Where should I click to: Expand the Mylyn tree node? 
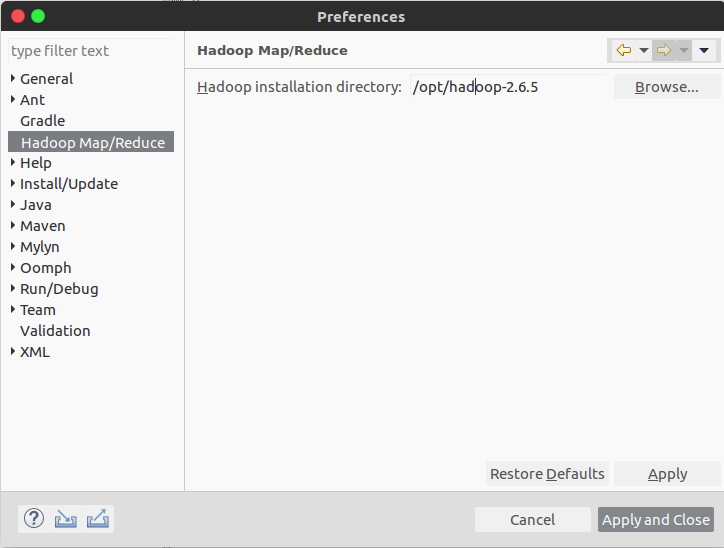click(13, 247)
